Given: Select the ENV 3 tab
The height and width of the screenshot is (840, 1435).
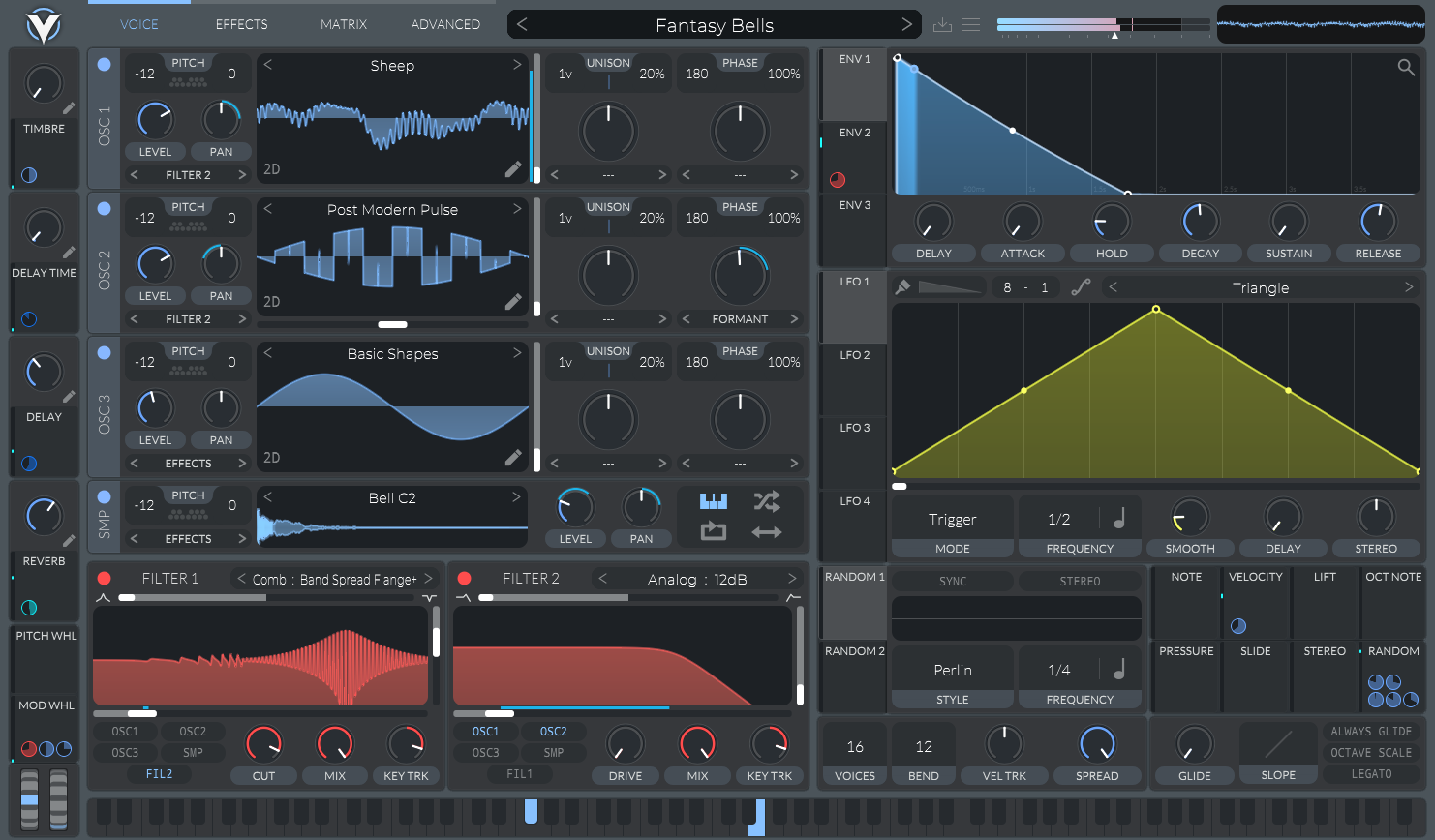Looking at the screenshot, I should pos(853,230).
